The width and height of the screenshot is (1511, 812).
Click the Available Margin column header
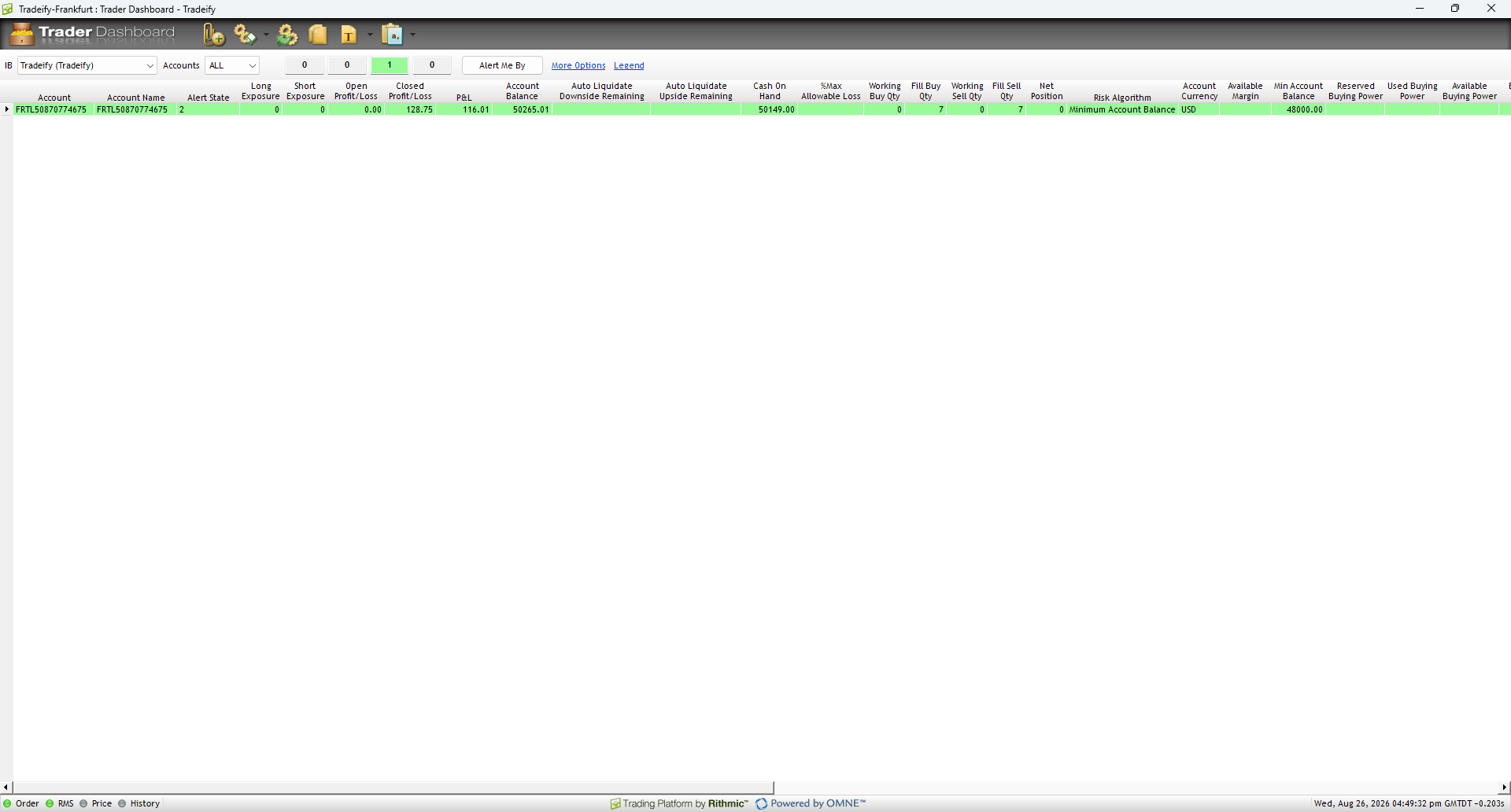(1245, 91)
